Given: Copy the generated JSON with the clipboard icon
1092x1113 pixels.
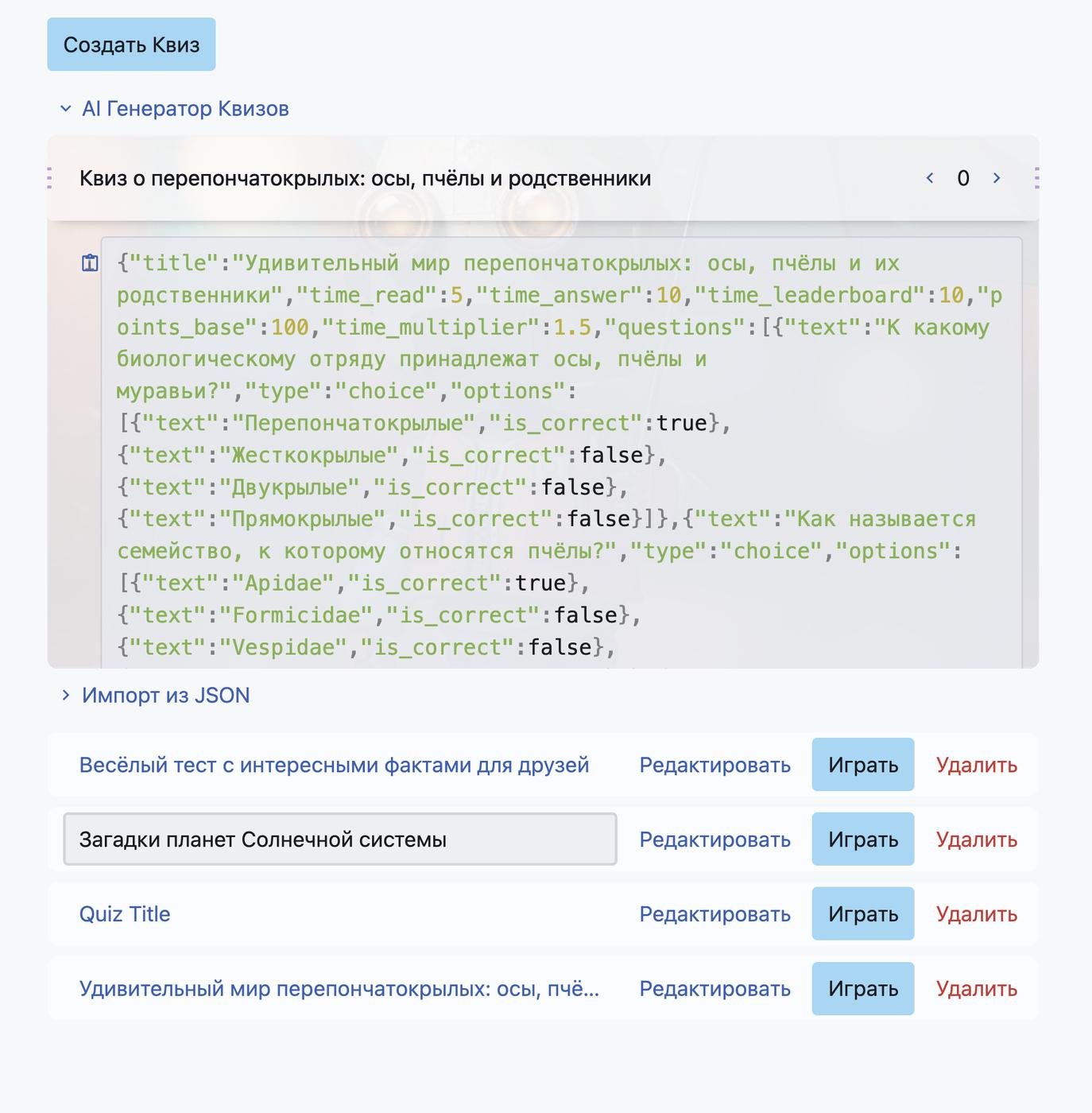Looking at the screenshot, I should click(90, 263).
